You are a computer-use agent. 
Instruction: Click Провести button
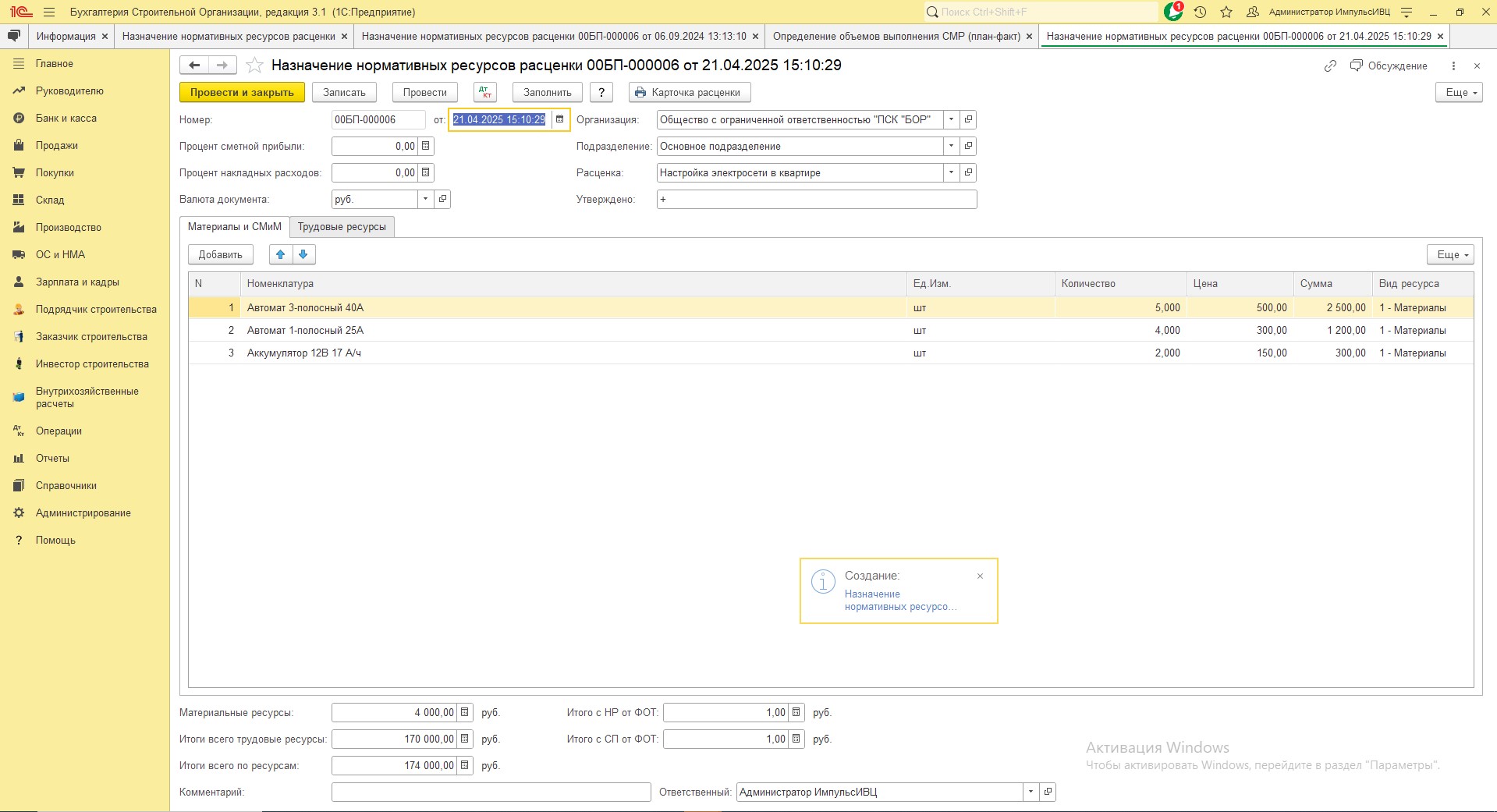tap(424, 92)
